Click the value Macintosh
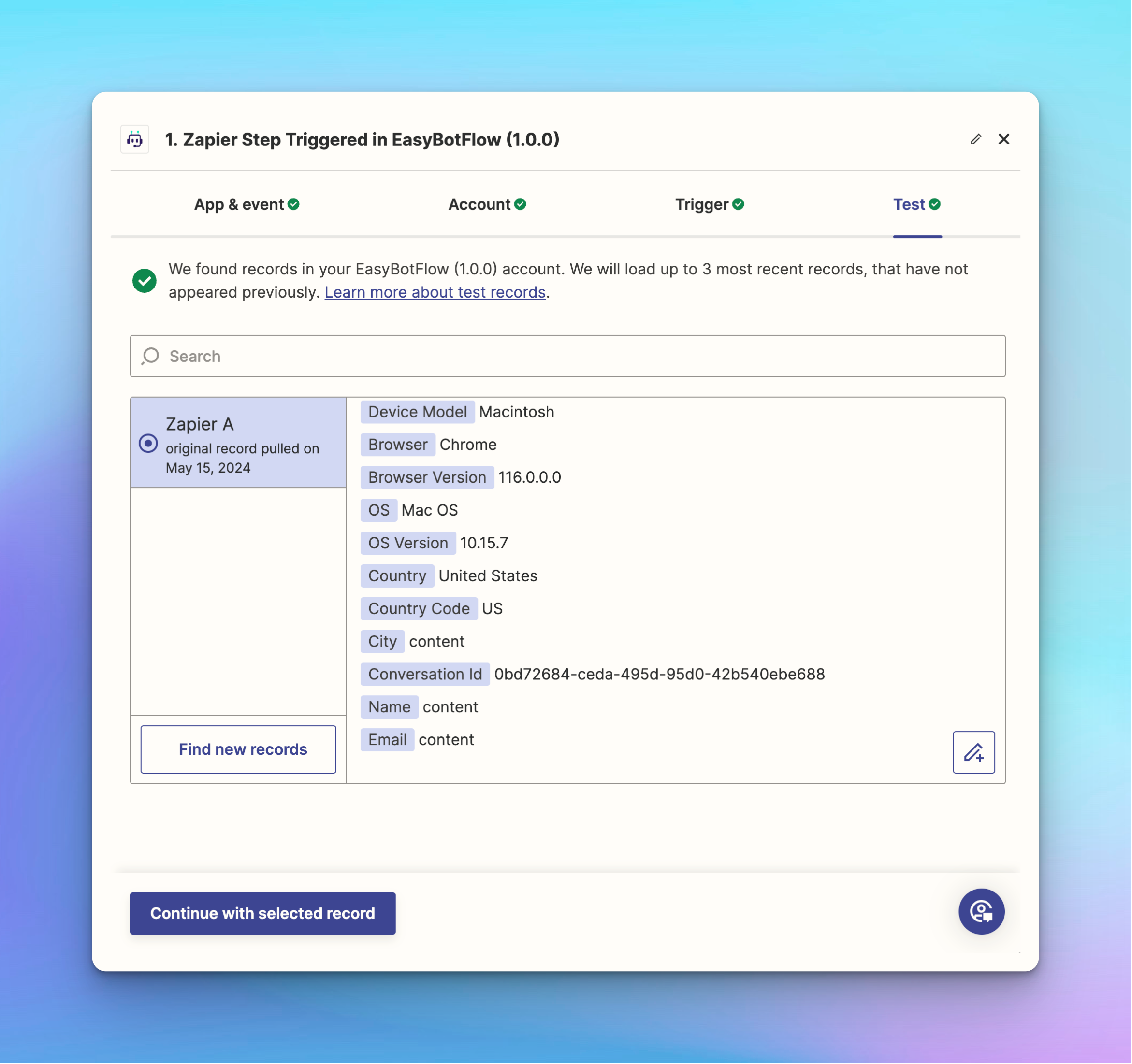This screenshot has height=1064, width=1132. pyautogui.click(x=517, y=412)
